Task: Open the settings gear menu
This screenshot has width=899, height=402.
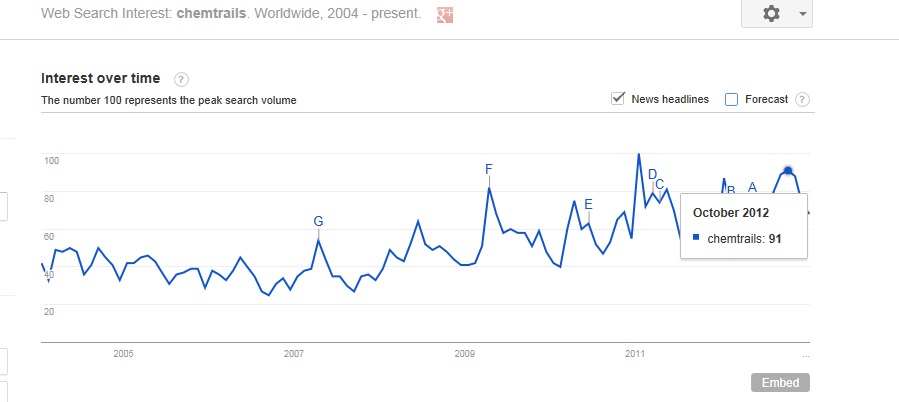Action: (770, 14)
